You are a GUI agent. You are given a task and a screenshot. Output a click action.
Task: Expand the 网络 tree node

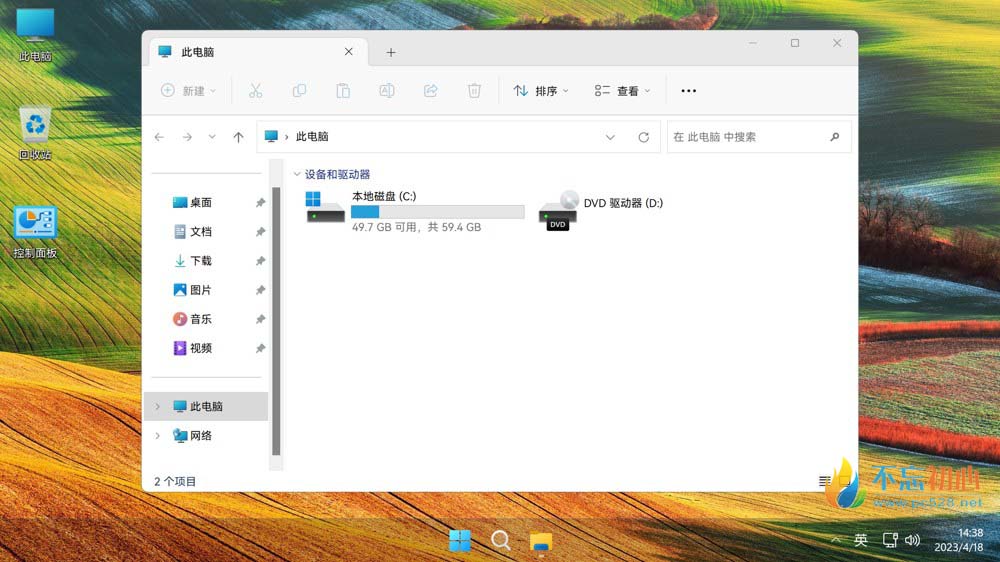[x=157, y=436]
